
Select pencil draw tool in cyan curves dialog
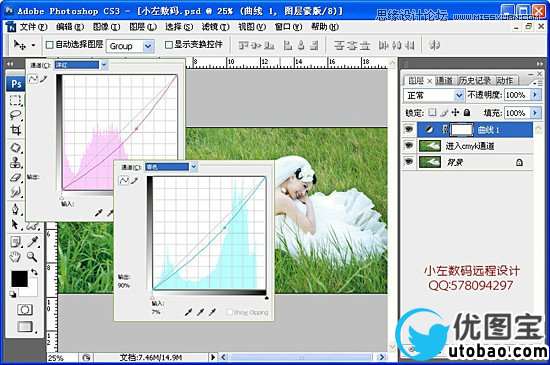(134, 180)
